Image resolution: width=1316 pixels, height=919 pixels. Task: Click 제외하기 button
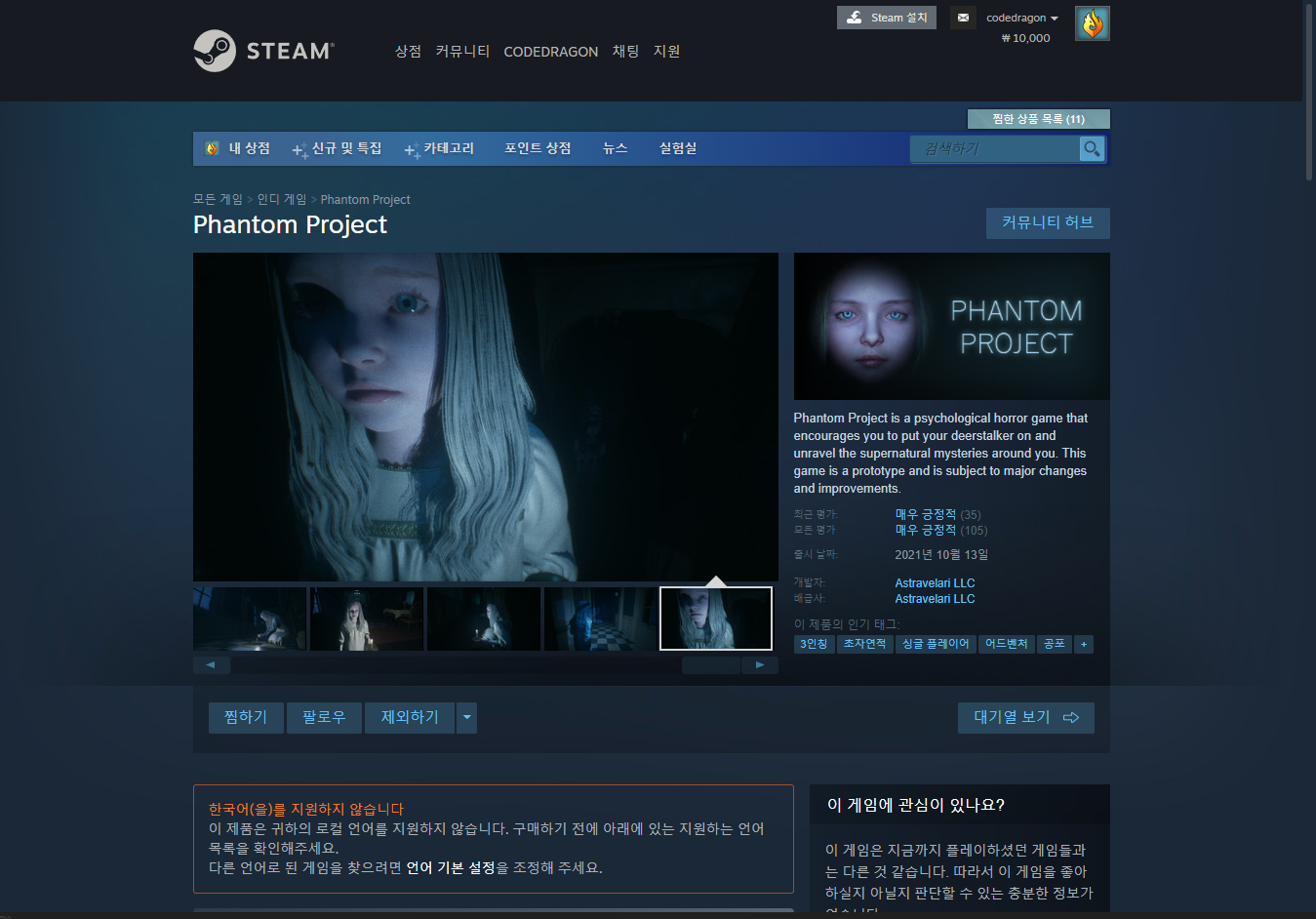pyautogui.click(x=410, y=717)
